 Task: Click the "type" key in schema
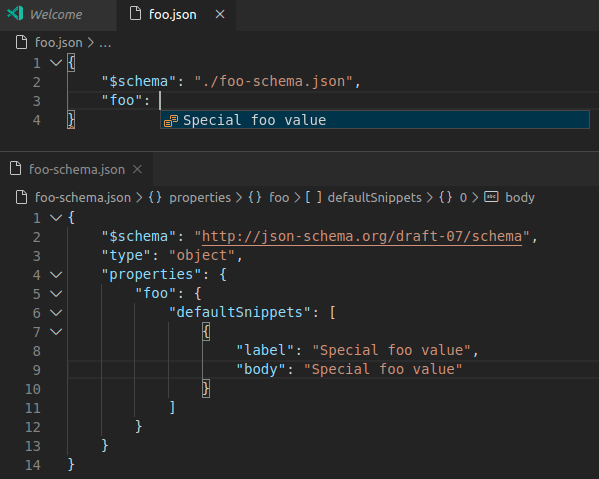126,255
